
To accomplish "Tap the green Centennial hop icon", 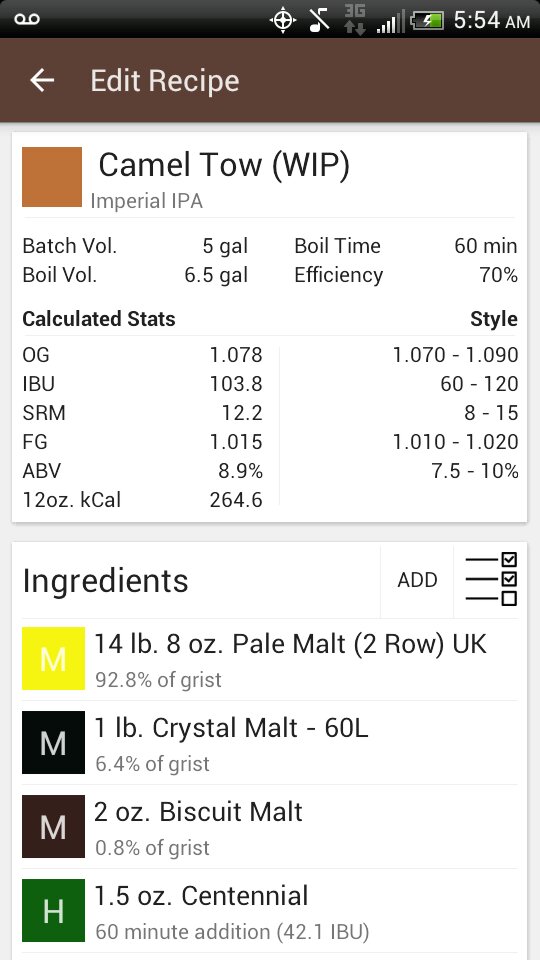I will (53, 910).
